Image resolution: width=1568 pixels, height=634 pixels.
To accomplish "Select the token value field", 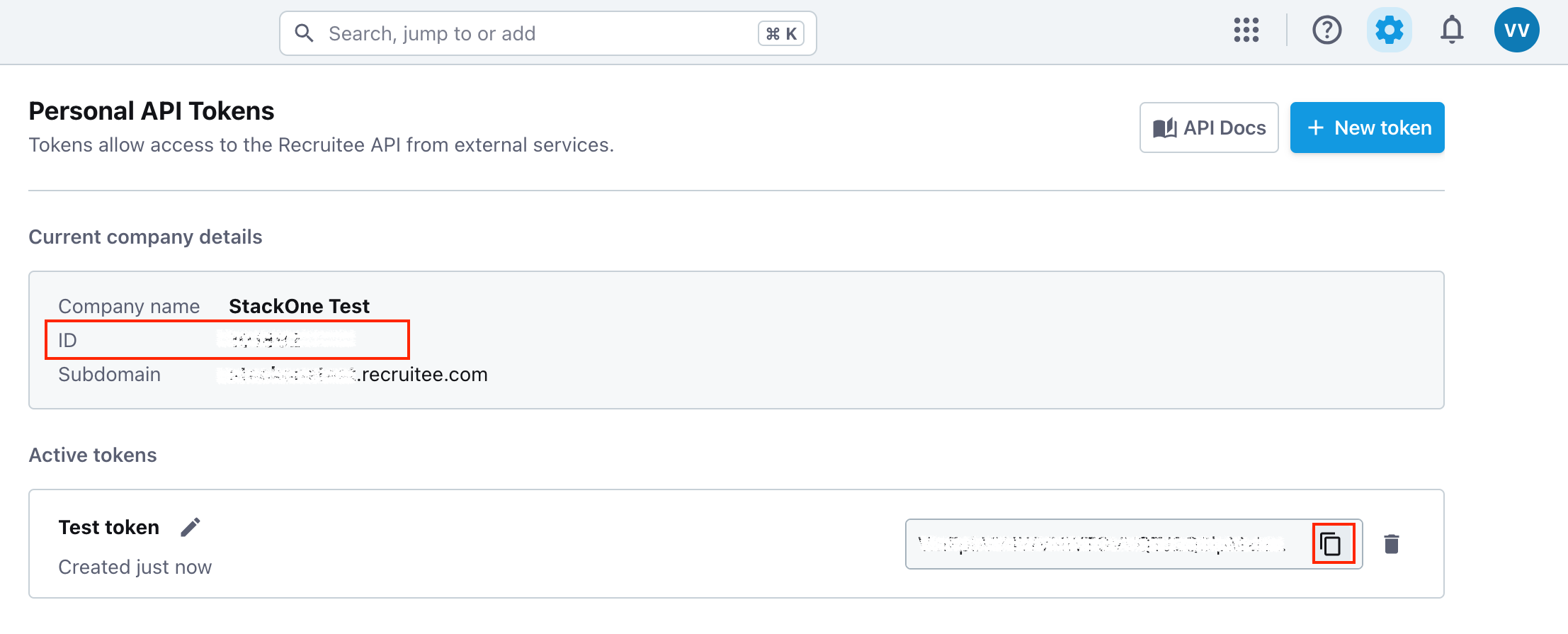I will tap(1105, 544).
